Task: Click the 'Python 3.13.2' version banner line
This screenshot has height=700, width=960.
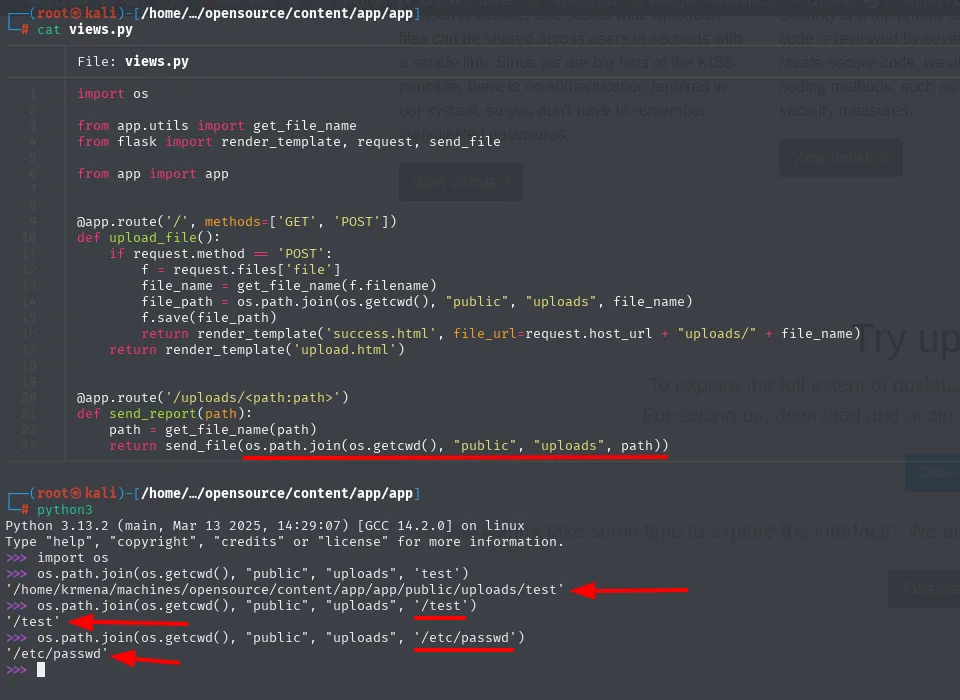Action: [265, 525]
